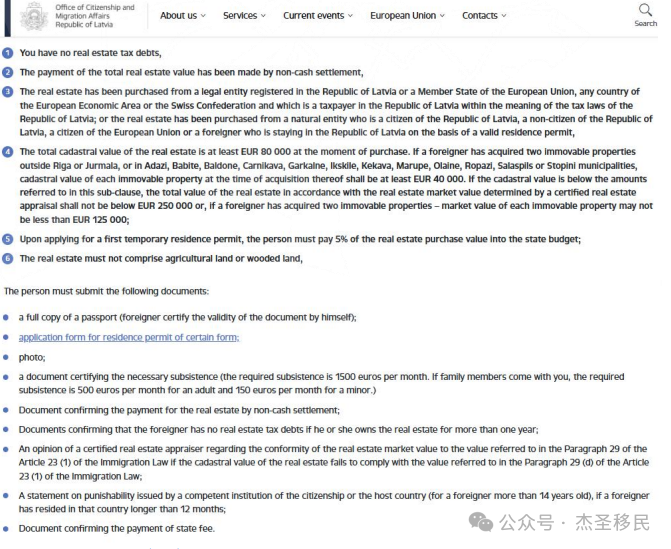Expand the About us dropdown arrow
The image size is (671, 549).
point(203,16)
